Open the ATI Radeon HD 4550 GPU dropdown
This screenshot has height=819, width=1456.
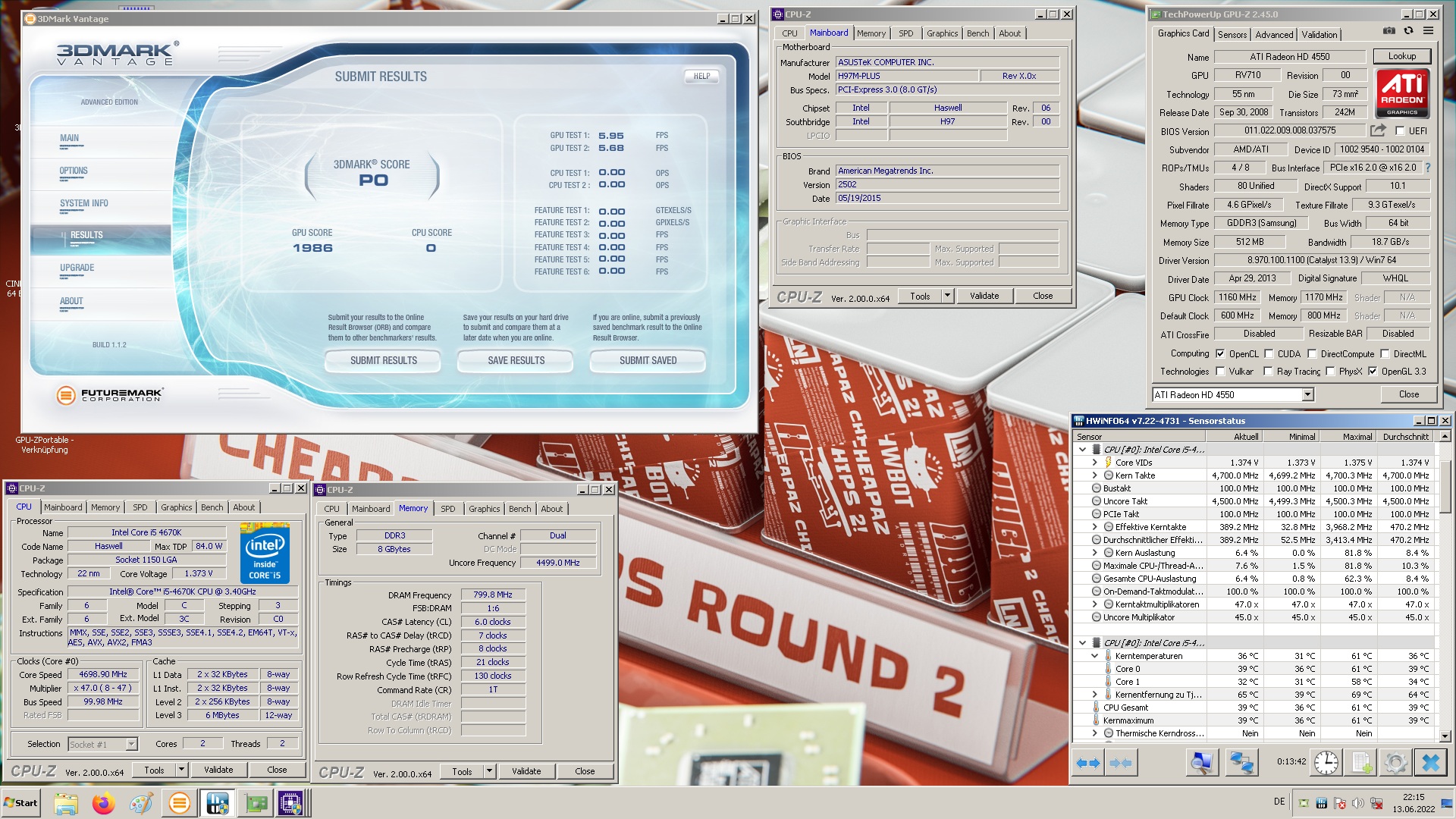(x=1307, y=394)
